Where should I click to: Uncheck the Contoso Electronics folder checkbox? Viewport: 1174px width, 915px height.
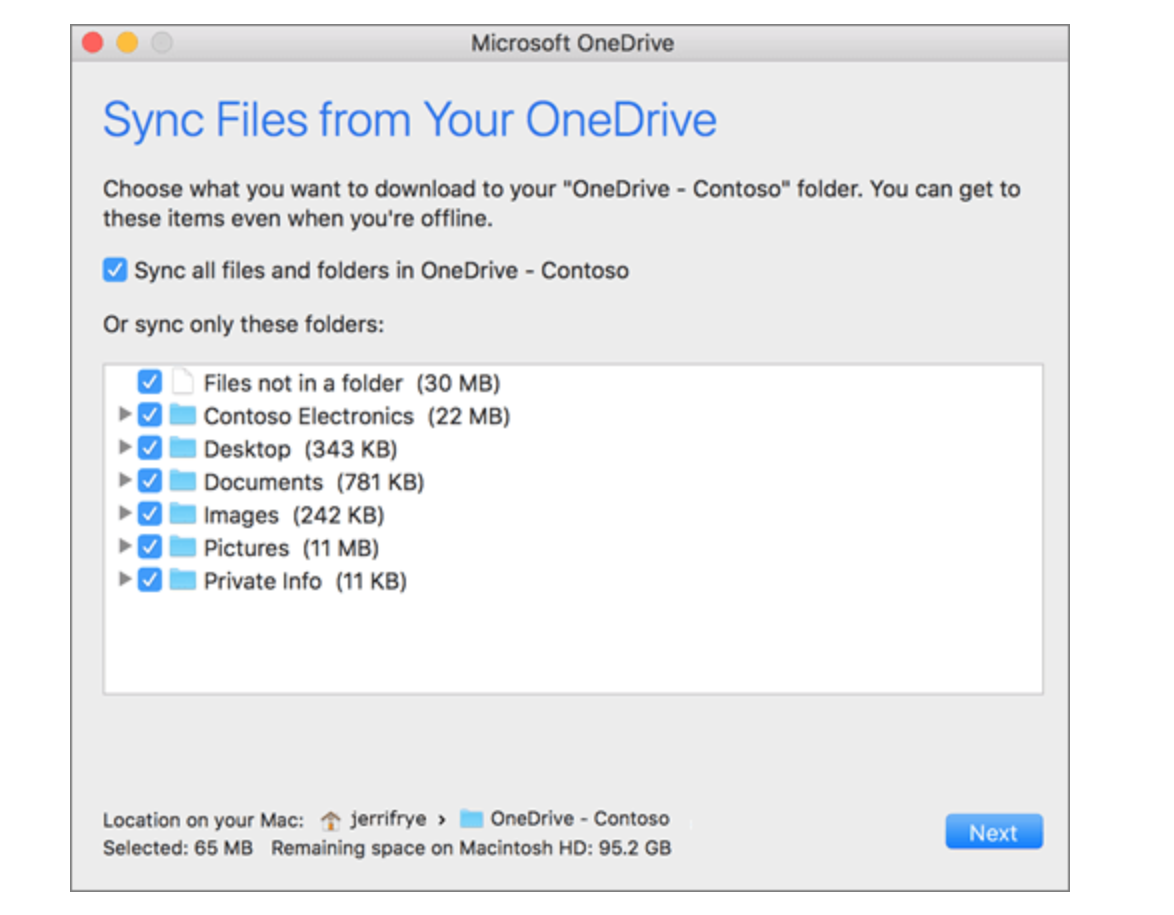(x=150, y=415)
